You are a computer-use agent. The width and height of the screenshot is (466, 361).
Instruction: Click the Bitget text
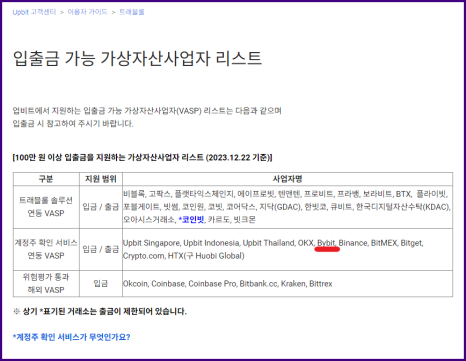(411, 243)
